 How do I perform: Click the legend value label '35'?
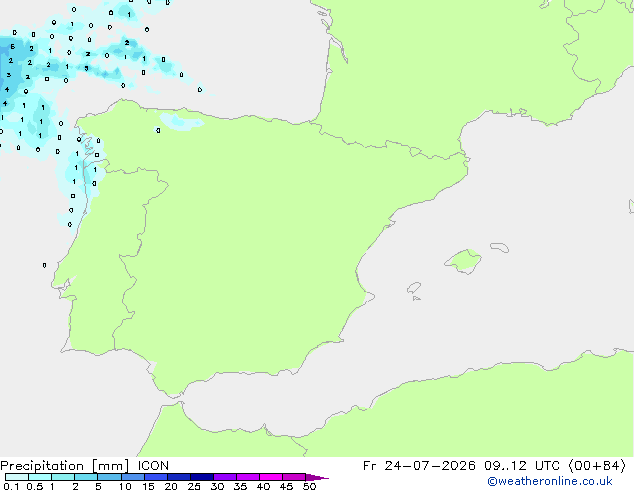tap(240, 486)
